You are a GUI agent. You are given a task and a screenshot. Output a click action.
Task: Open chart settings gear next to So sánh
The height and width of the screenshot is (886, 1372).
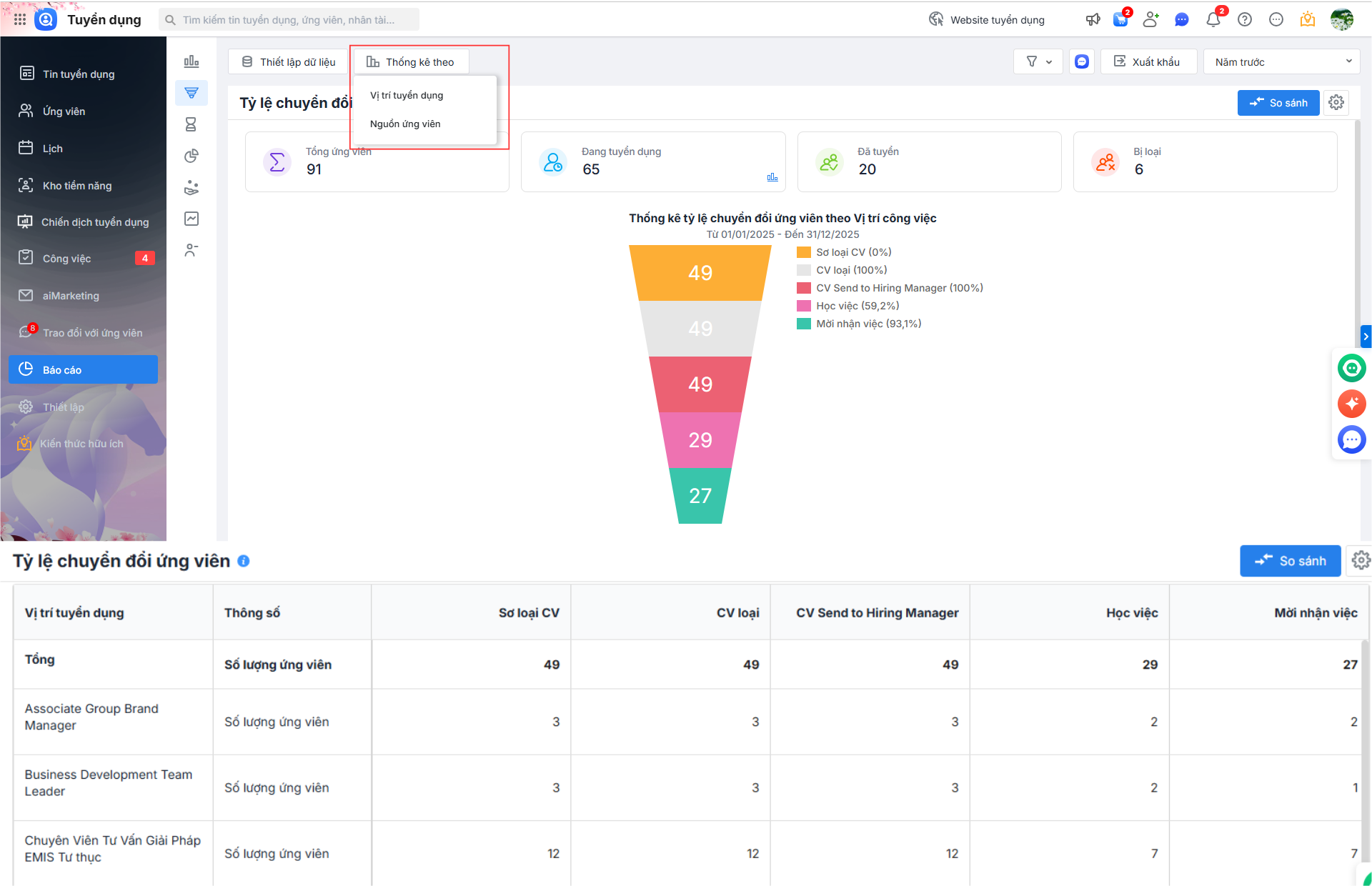[1336, 103]
